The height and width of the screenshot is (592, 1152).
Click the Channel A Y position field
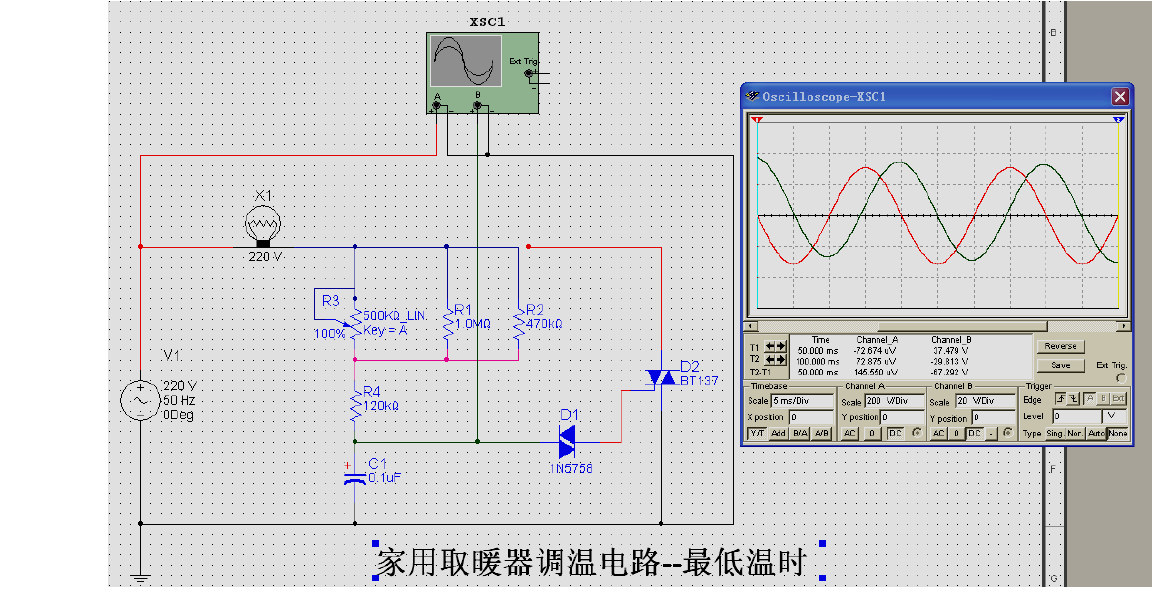(902, 417)
